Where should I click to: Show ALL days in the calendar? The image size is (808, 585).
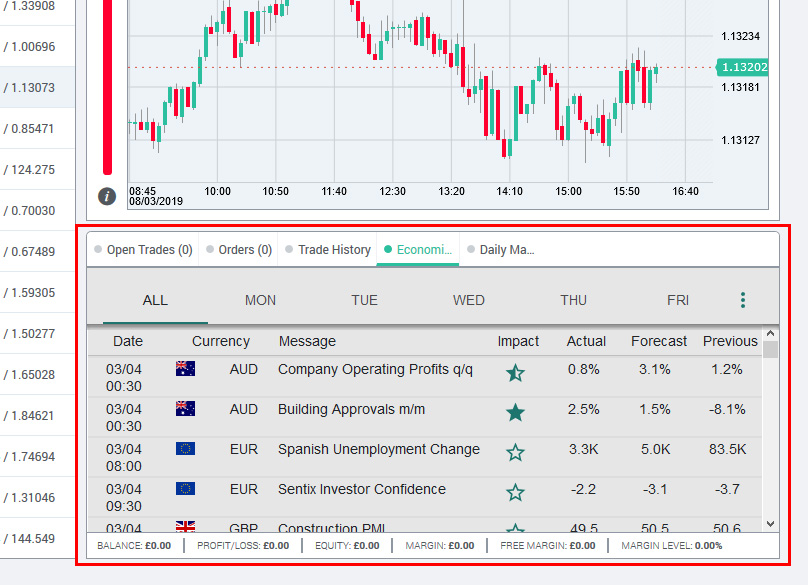pos(155,300)
